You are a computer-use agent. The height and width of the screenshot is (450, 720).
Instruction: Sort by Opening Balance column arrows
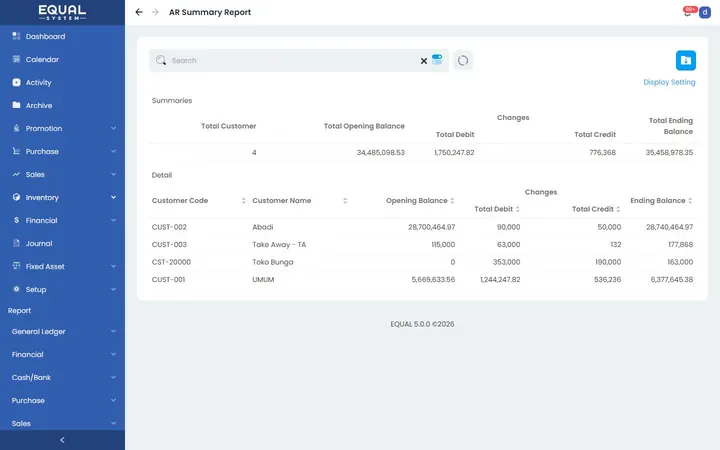point(452,201)
